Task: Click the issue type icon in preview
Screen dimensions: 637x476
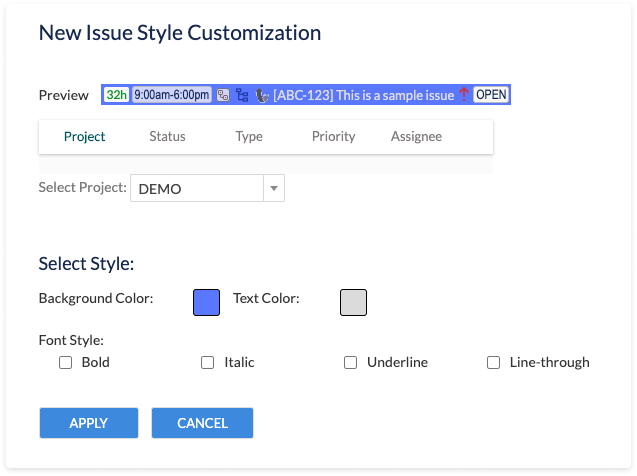Action: pos(223,95)
